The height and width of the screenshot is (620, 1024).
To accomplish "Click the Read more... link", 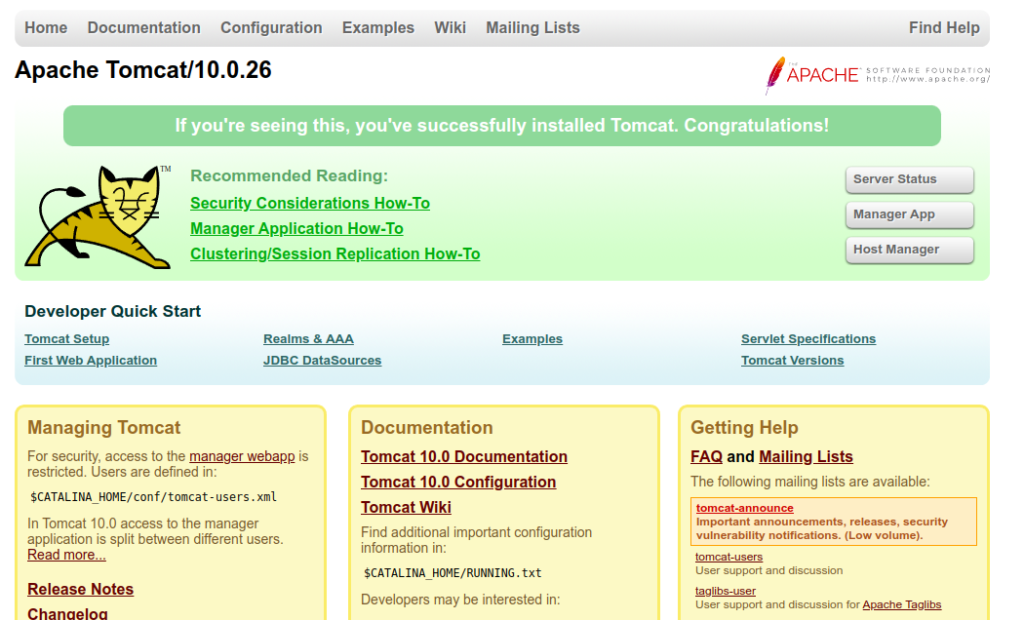I will coord(67,555).
